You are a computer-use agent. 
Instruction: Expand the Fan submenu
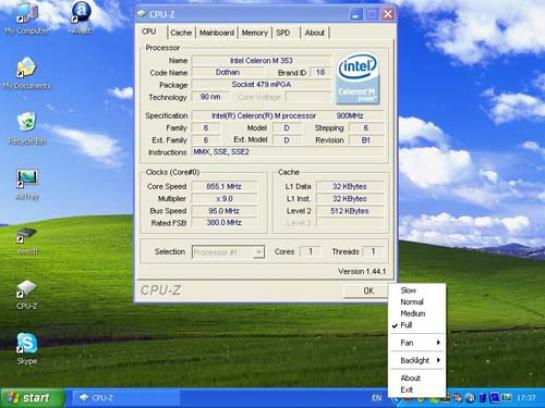click(417, 343)
